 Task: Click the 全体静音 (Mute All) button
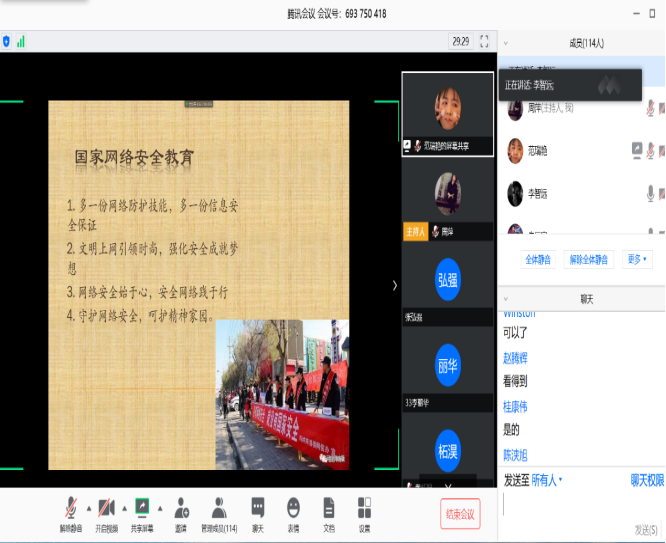coord(539,259)
